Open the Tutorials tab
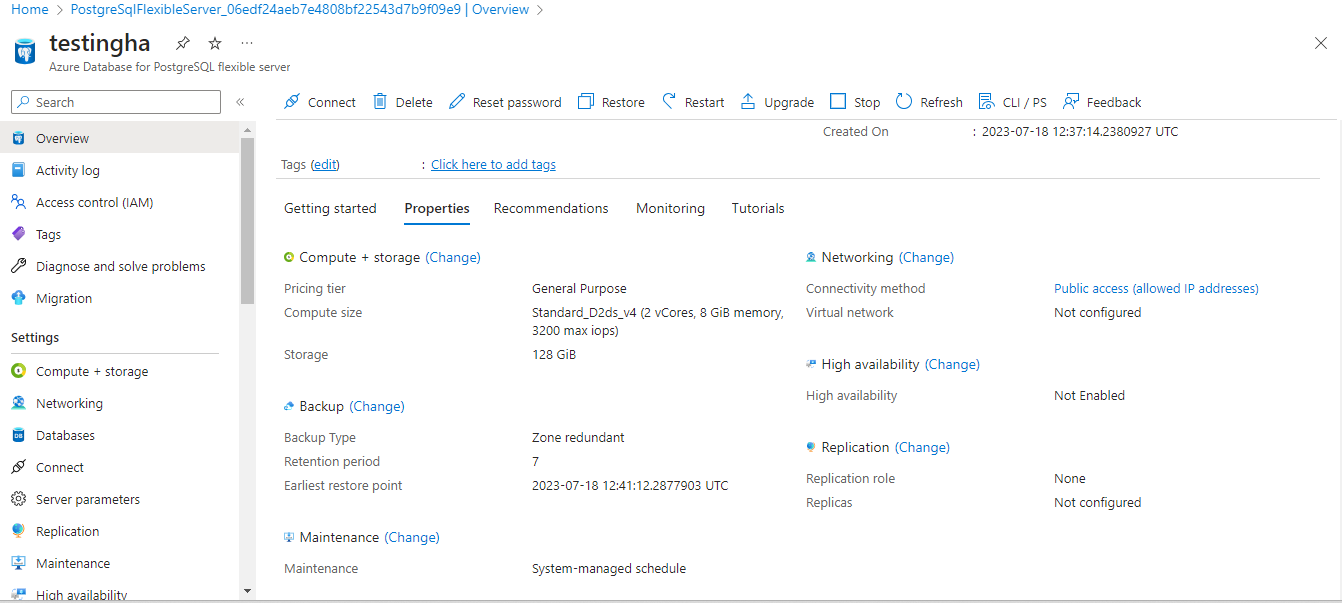 pyautogui.click(x=758, y=208)
